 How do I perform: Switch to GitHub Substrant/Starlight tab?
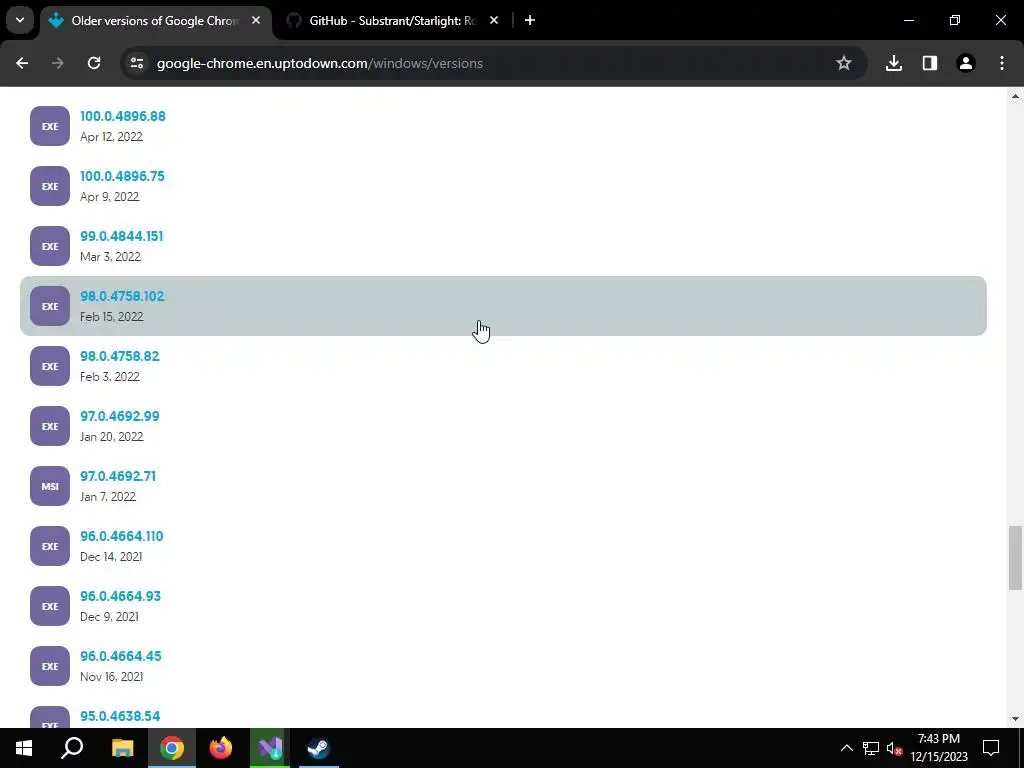[392, 21]
